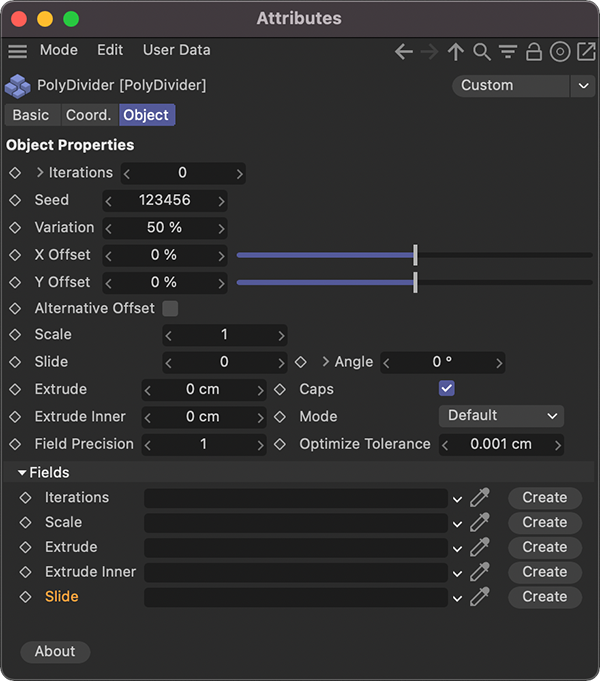Open the User Data menu

coord(176,50)
